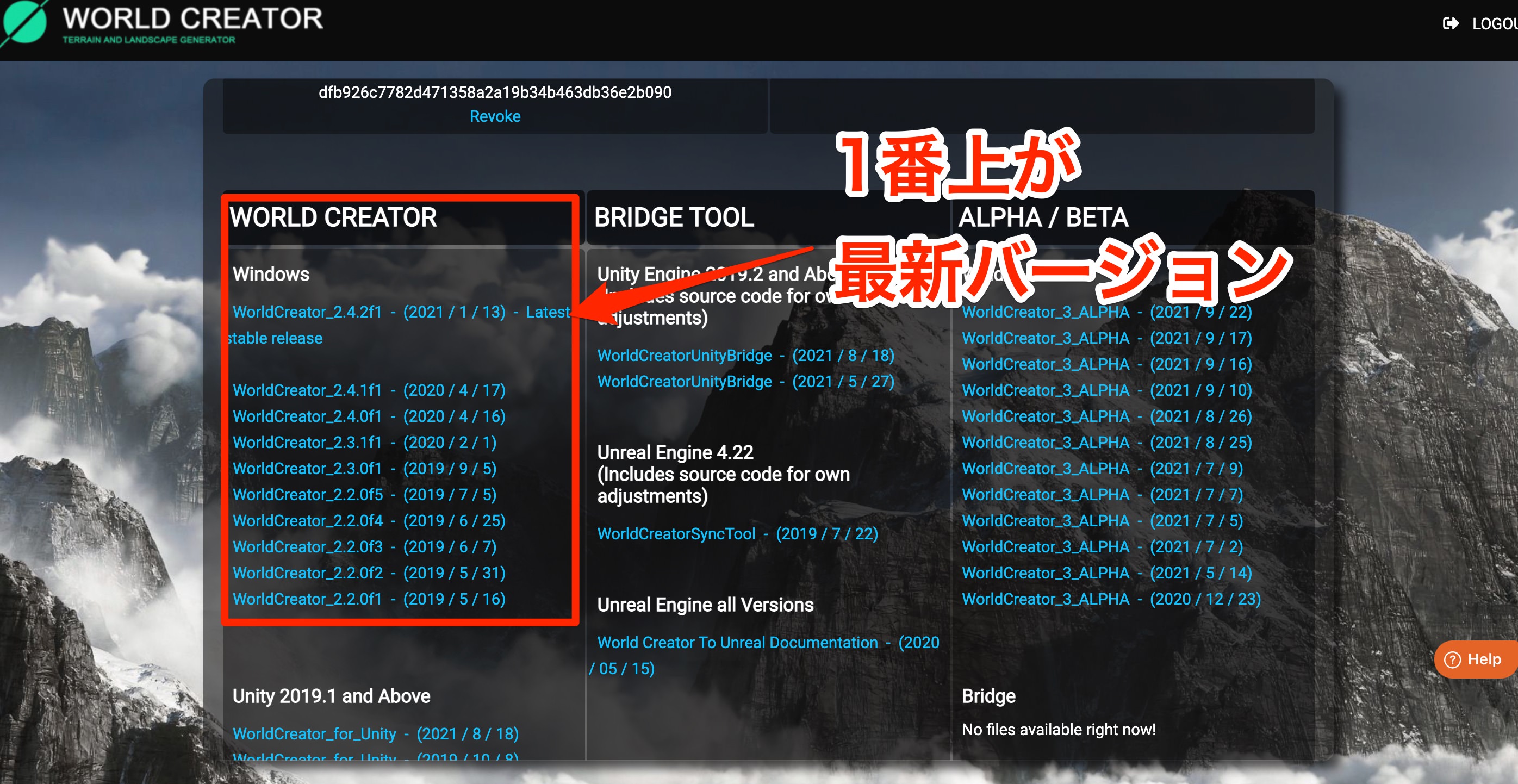Download WorldCreator_3_ALPHA (2021 / 9 / 17)
This screenshot has width=1518, height=784.
(x=1106, y=338)
